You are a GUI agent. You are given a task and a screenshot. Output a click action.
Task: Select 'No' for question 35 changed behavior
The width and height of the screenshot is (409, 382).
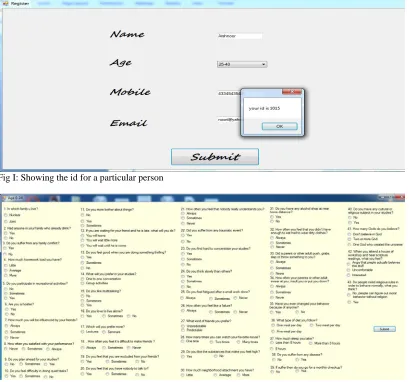[297, 312]
